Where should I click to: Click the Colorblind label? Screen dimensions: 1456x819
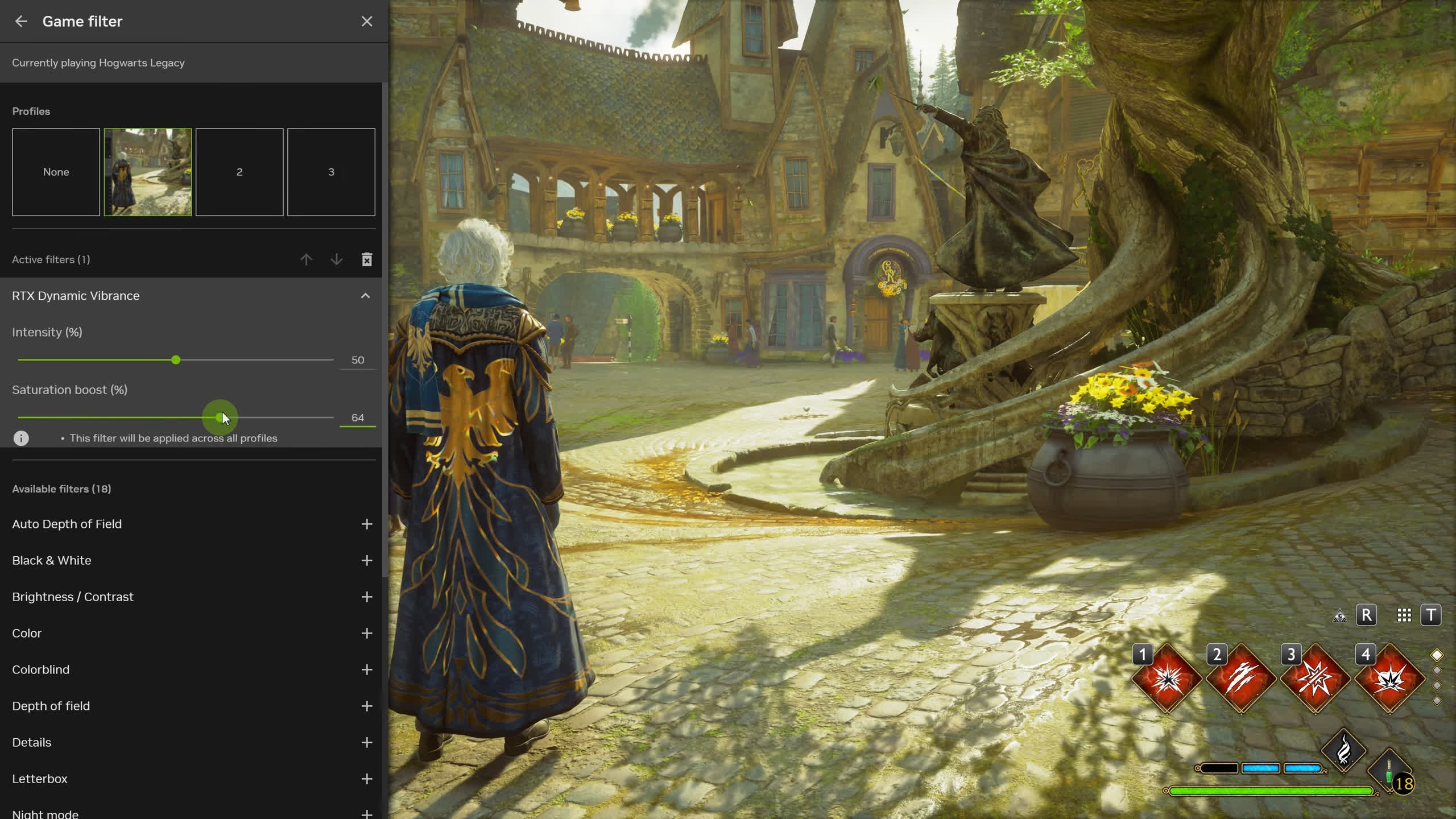tap(41, 669)
